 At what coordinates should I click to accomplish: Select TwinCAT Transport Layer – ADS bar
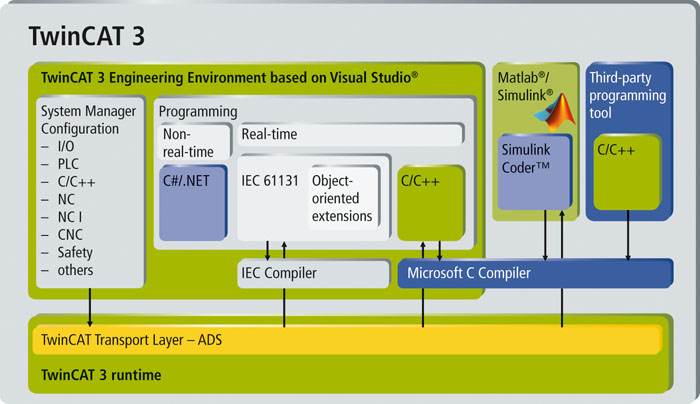(347, 340)
